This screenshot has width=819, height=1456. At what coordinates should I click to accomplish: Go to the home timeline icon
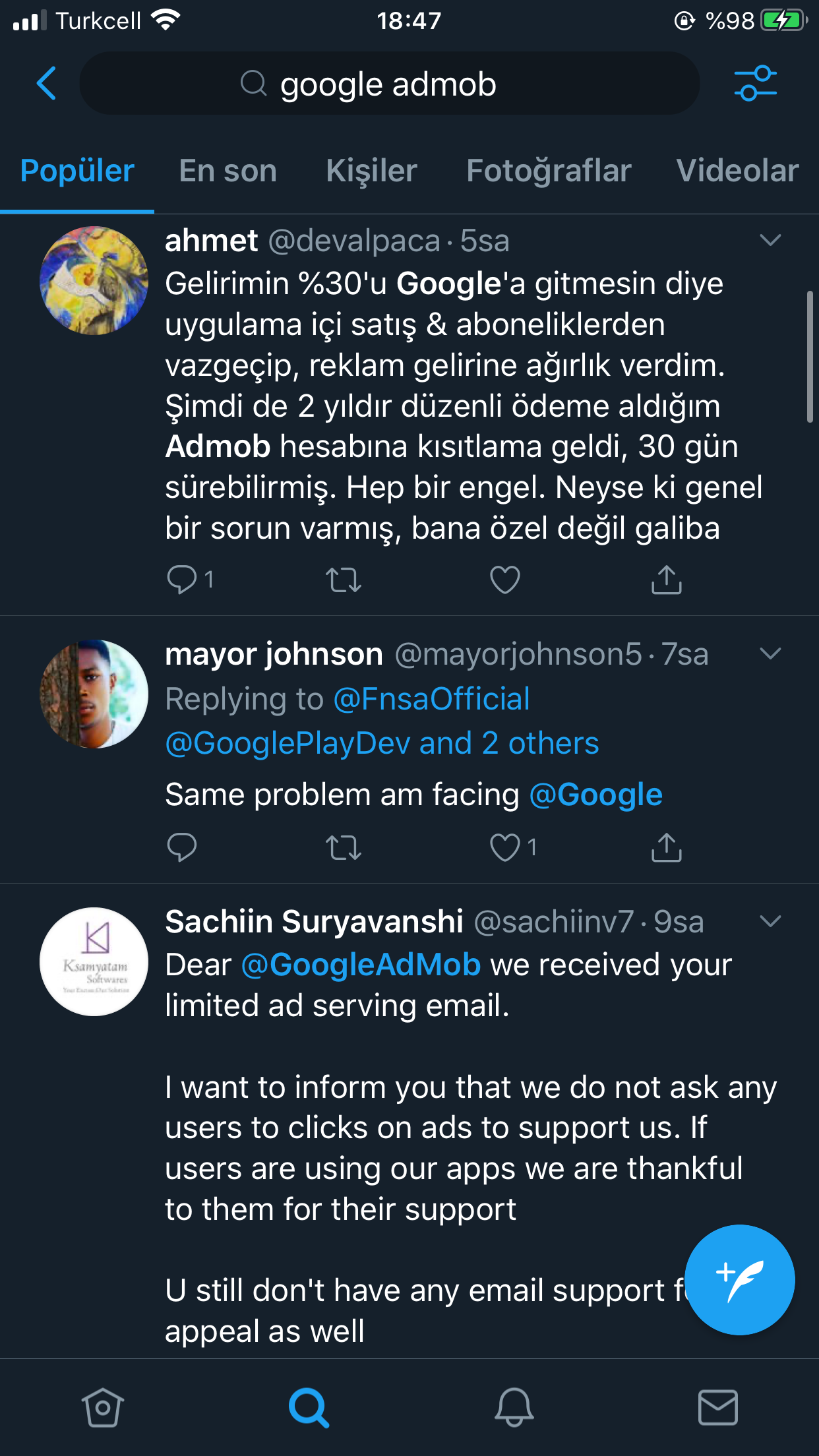point(103,1407)
